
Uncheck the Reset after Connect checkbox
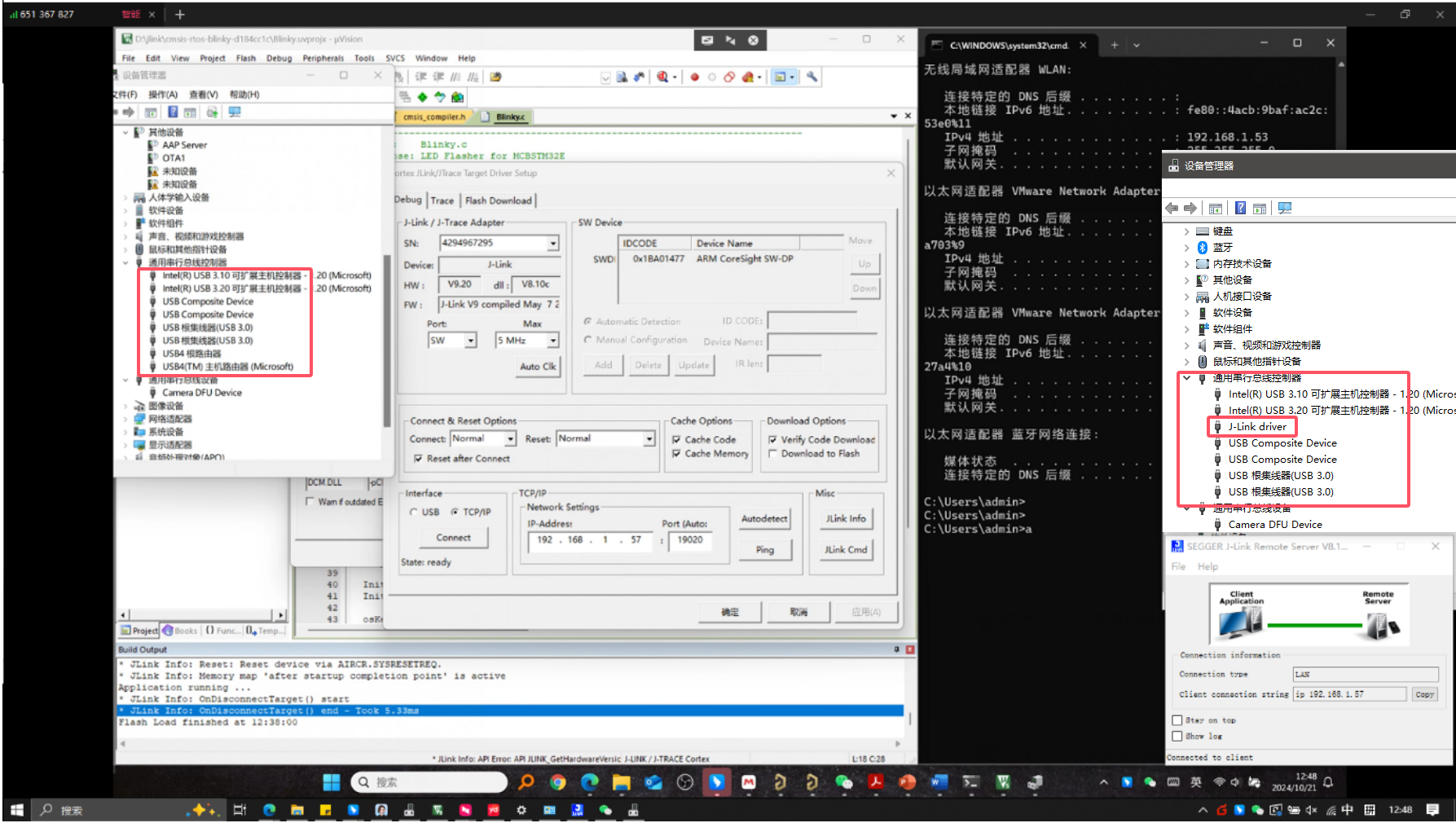(x=418, y=459)
